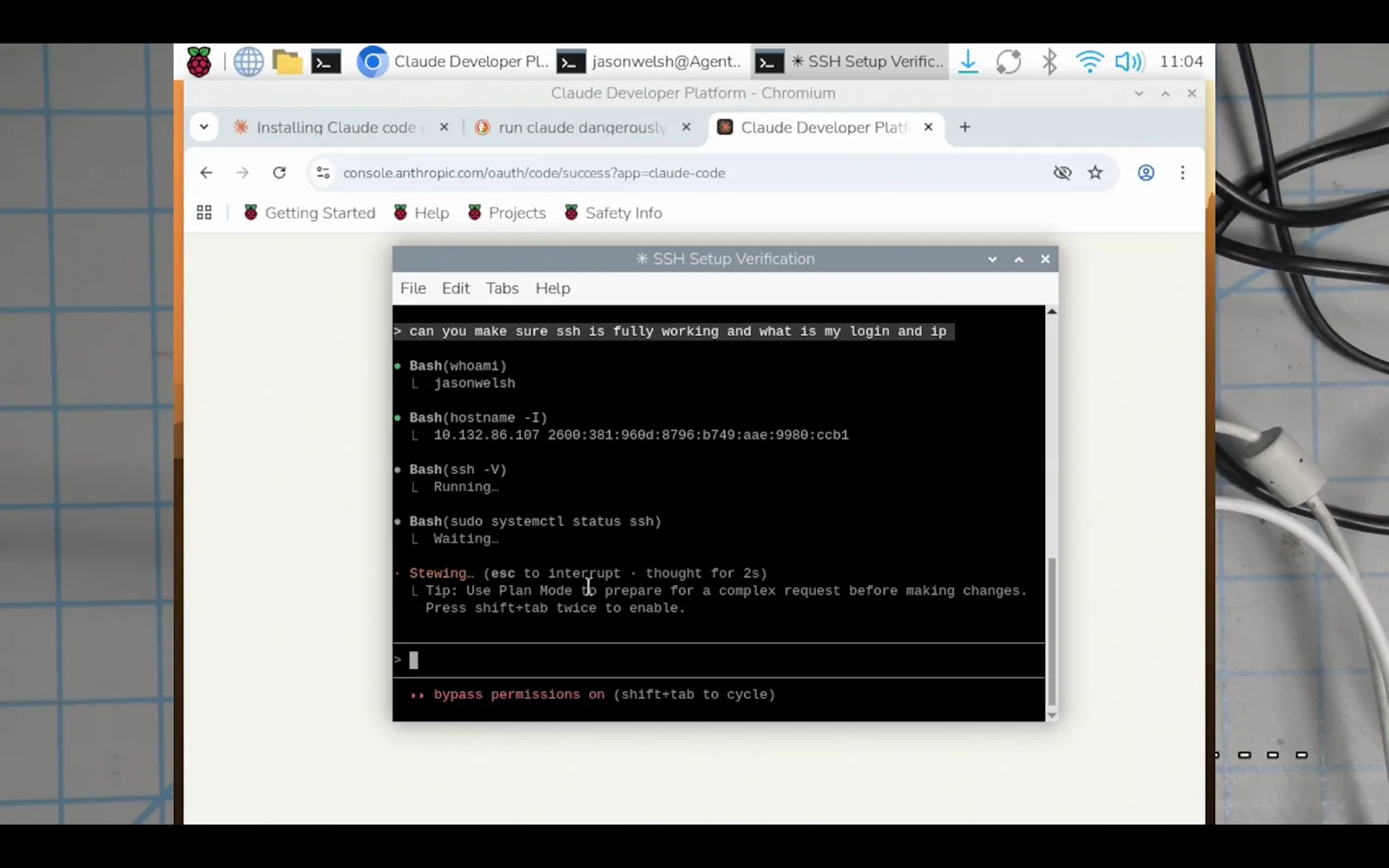Screen dimensions: 1389x868
Task: Open a new Chromium tab
Action: [x=964, y=127]
